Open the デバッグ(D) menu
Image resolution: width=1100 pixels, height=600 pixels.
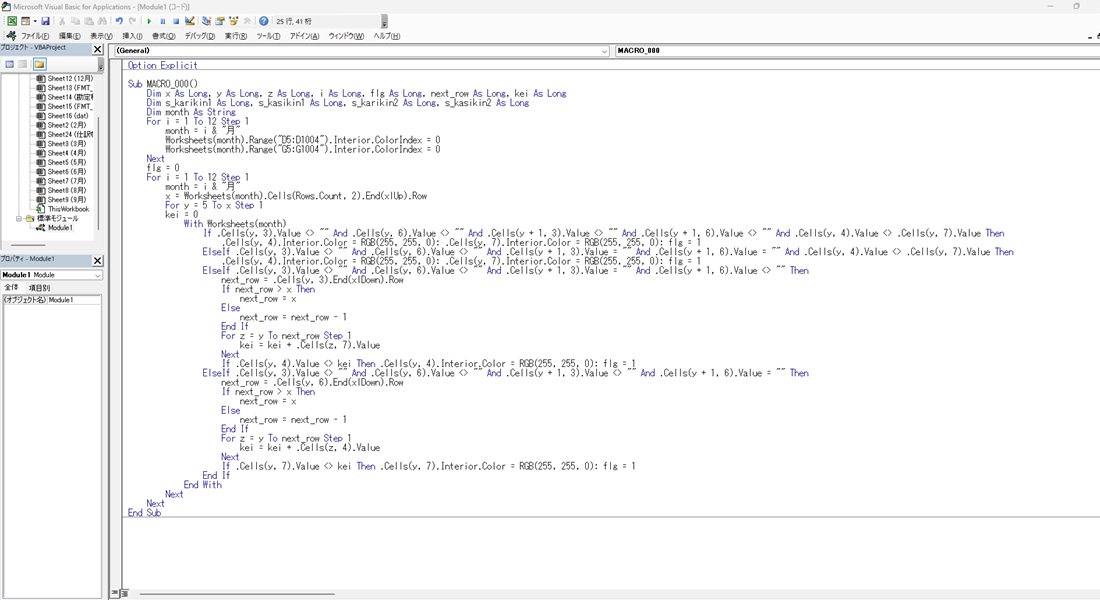(200, 36)
